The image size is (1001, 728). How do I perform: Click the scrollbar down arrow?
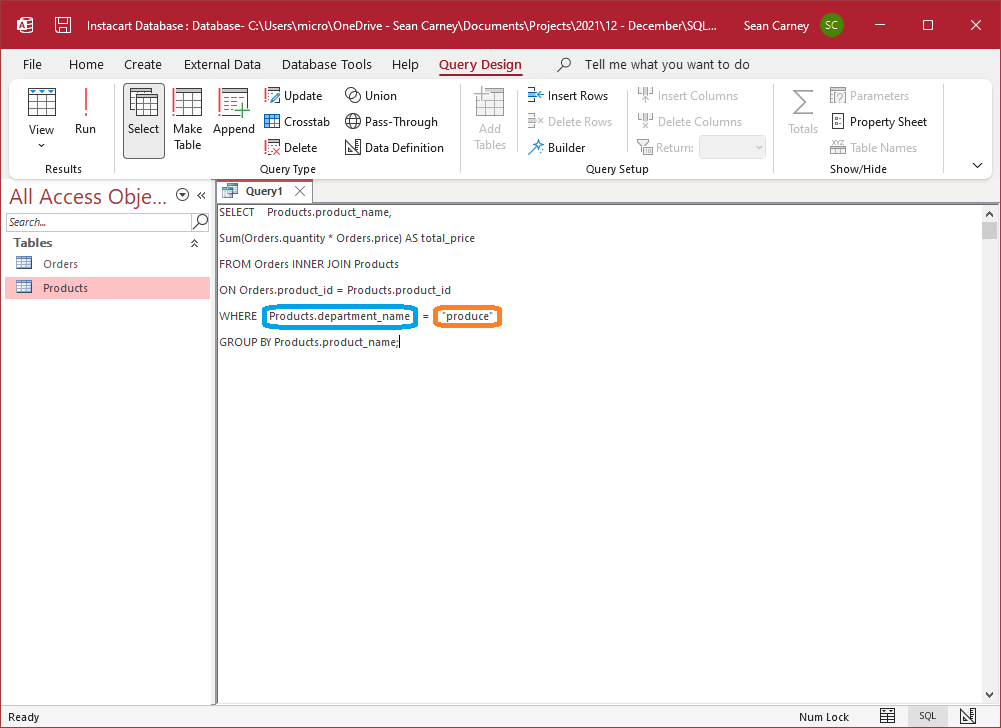tap(989, 695)
